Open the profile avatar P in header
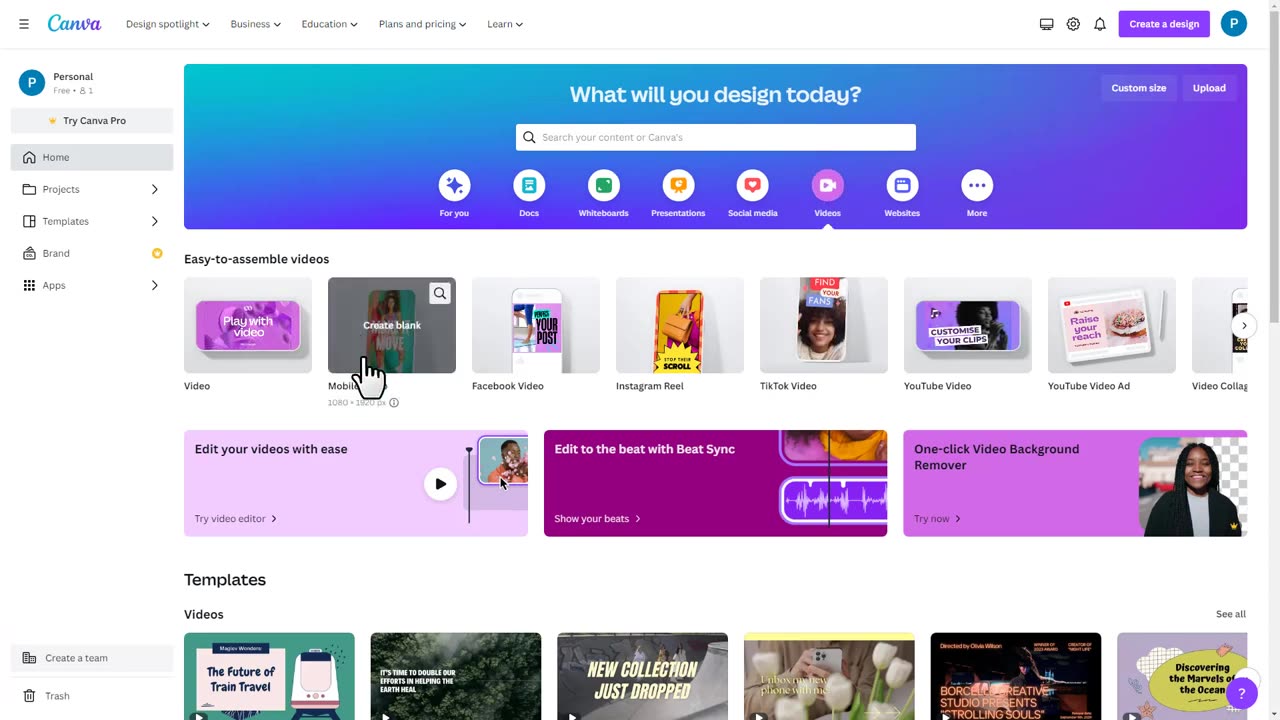The width and height of the screenshot is (1280, 720). [x=1234, y=24]
